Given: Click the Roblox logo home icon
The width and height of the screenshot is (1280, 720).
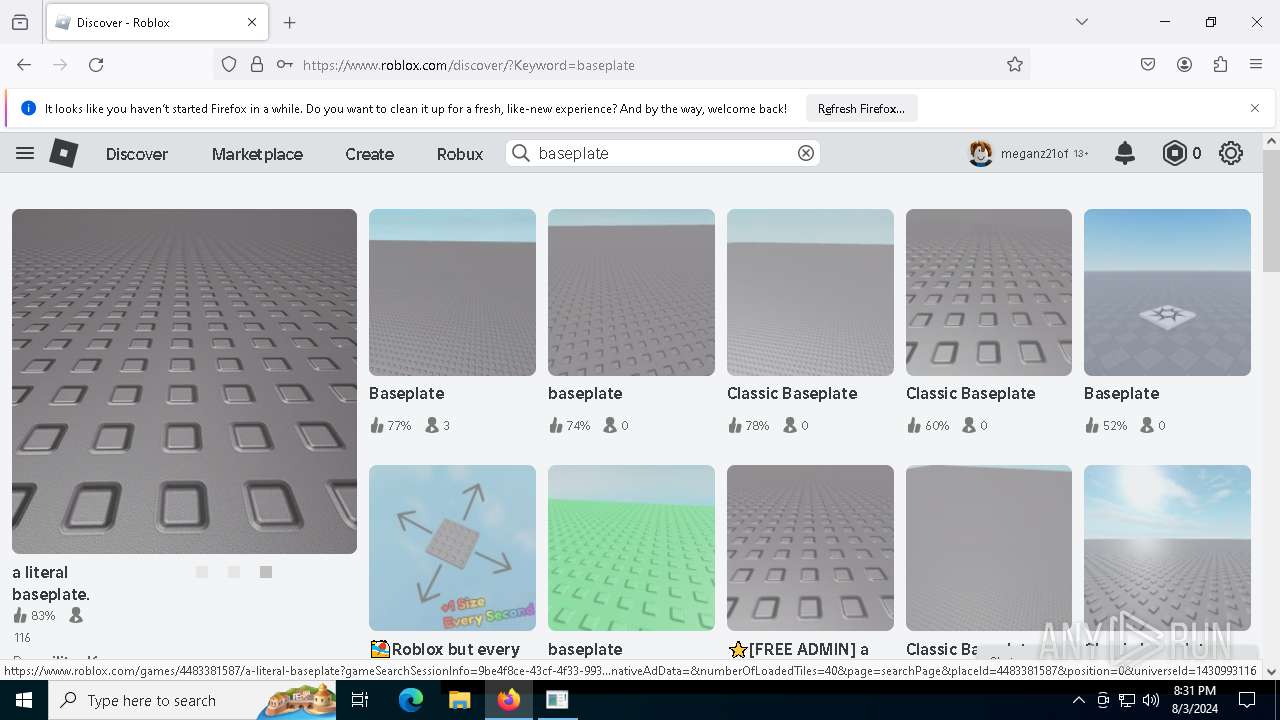Looking at the screenshot, I should click(64, 153).
